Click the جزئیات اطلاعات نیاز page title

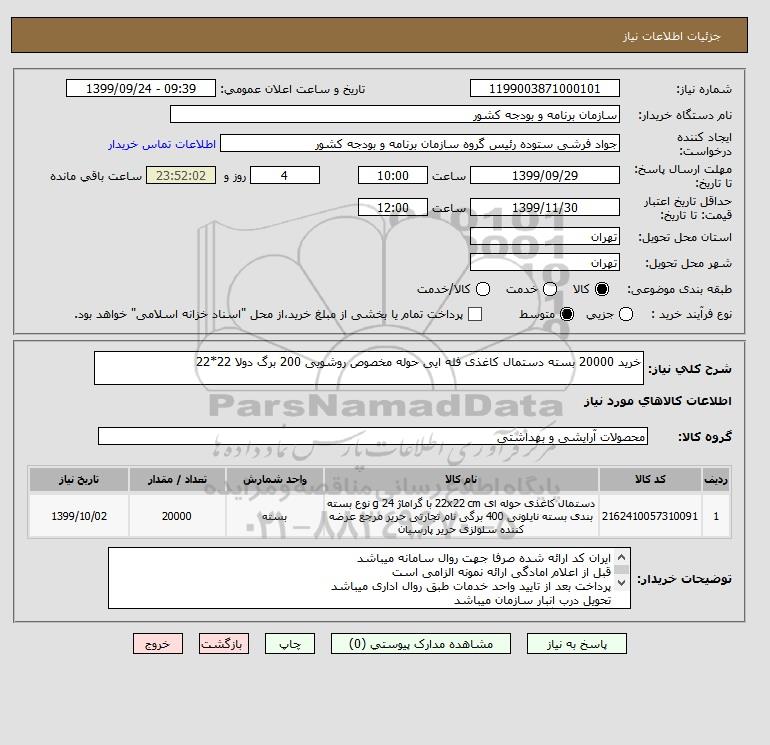[x=671, y=36]
